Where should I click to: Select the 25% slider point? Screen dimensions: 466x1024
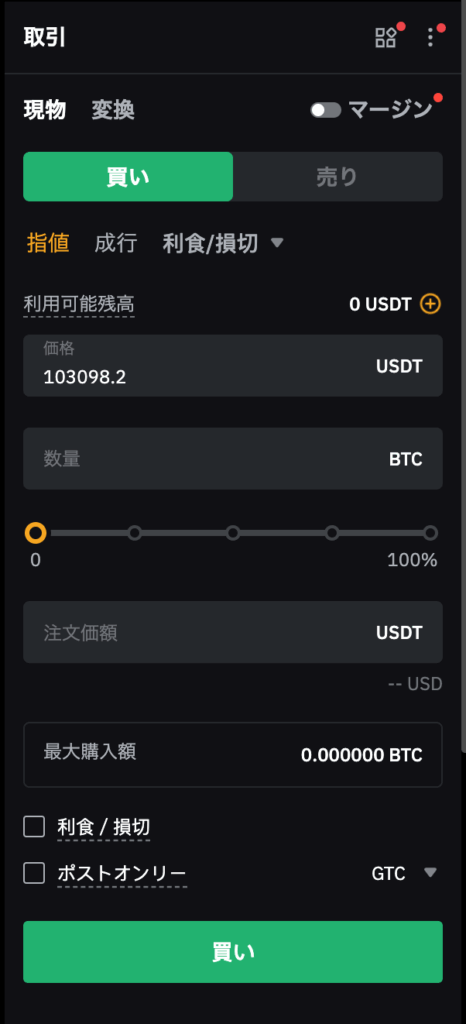coord(134,533)
